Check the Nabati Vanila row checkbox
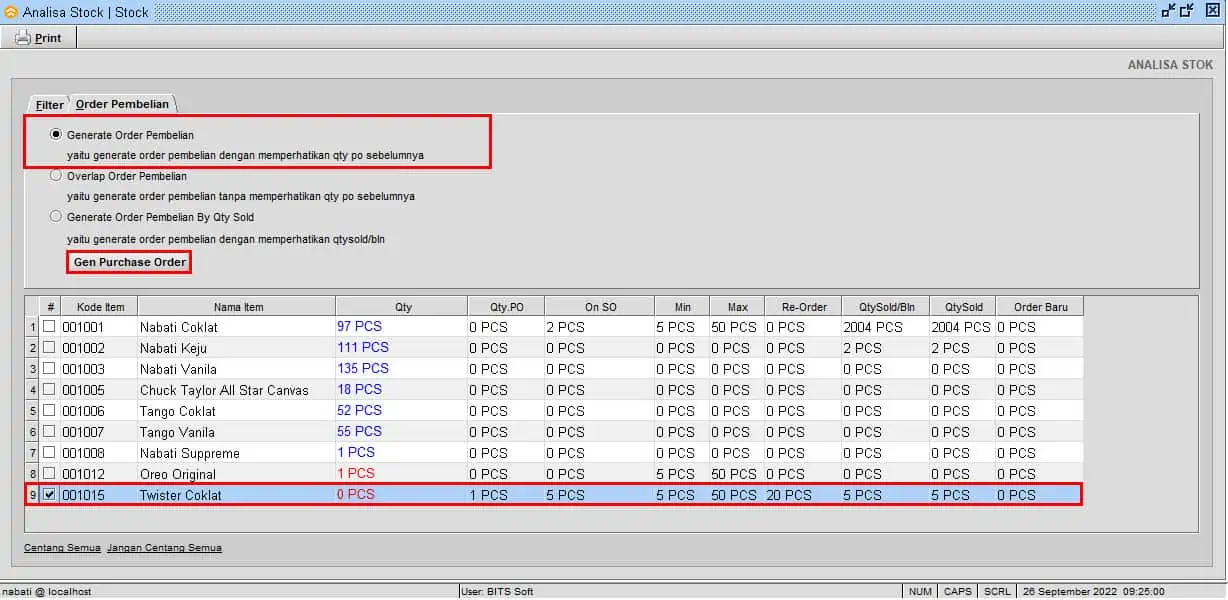 pyautogui.click(x=49, y=369)
